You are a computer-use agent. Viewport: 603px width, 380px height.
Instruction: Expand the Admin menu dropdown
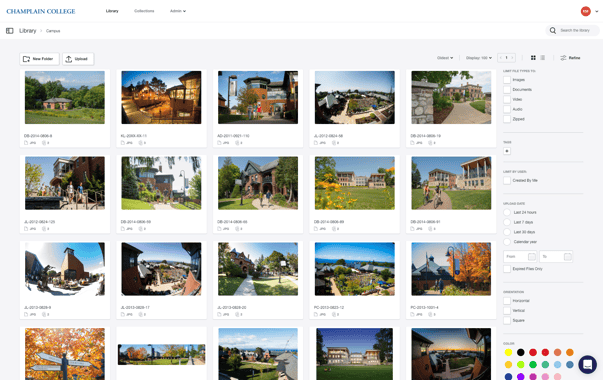pos(178,11)
